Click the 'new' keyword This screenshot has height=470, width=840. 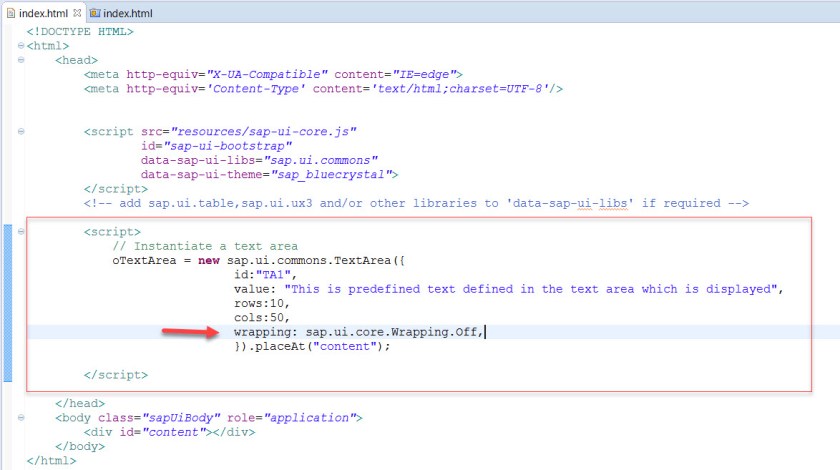coord(208,260)
